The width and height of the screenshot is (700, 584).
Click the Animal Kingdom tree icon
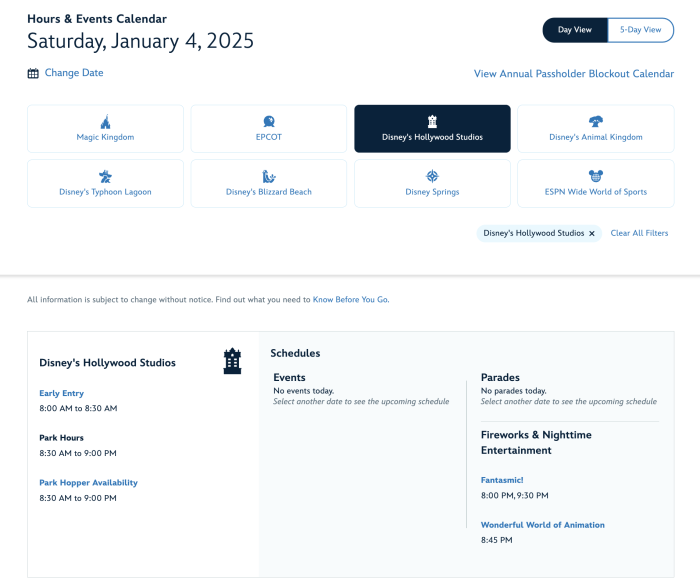point(596,122)
